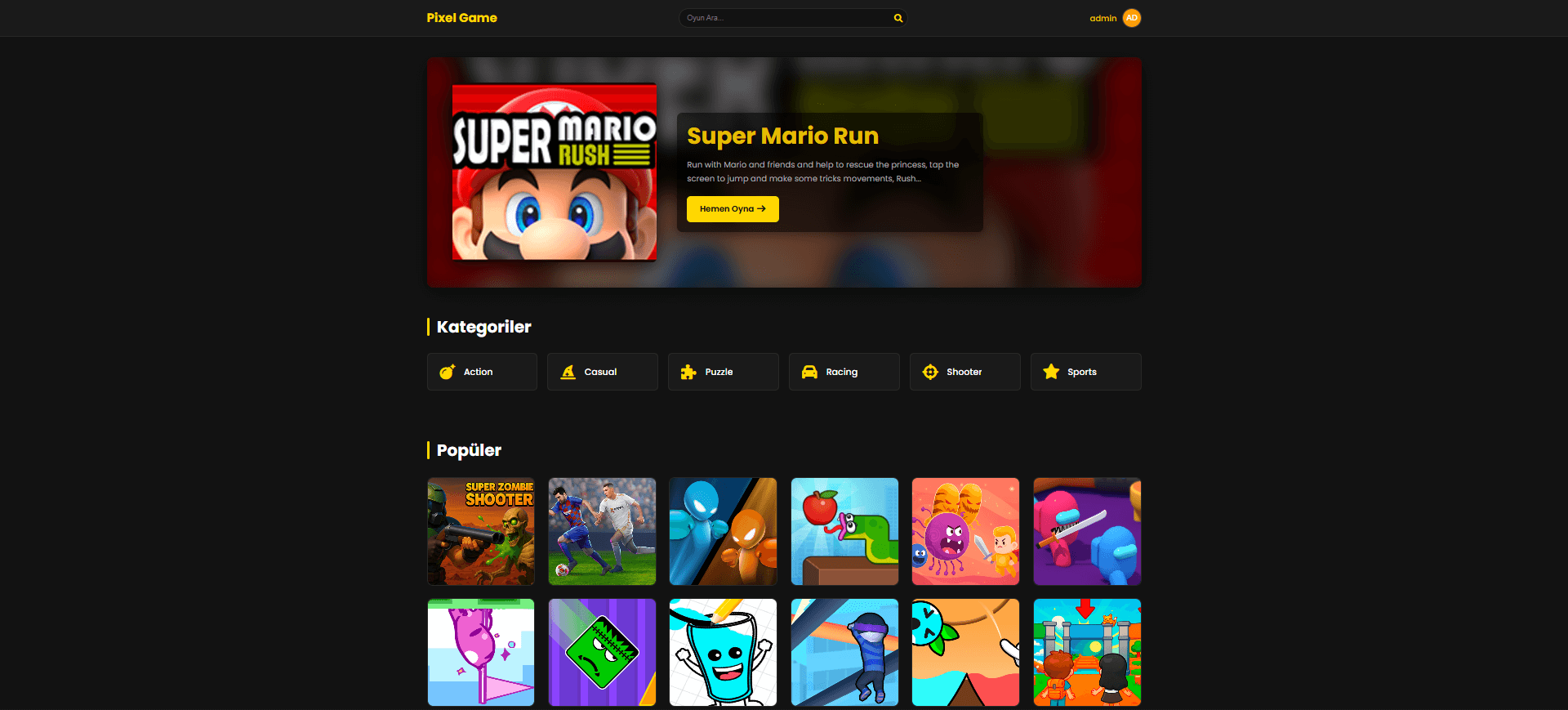
Task: Click the Action bomb icon
Action: click(x=447, y=372)
